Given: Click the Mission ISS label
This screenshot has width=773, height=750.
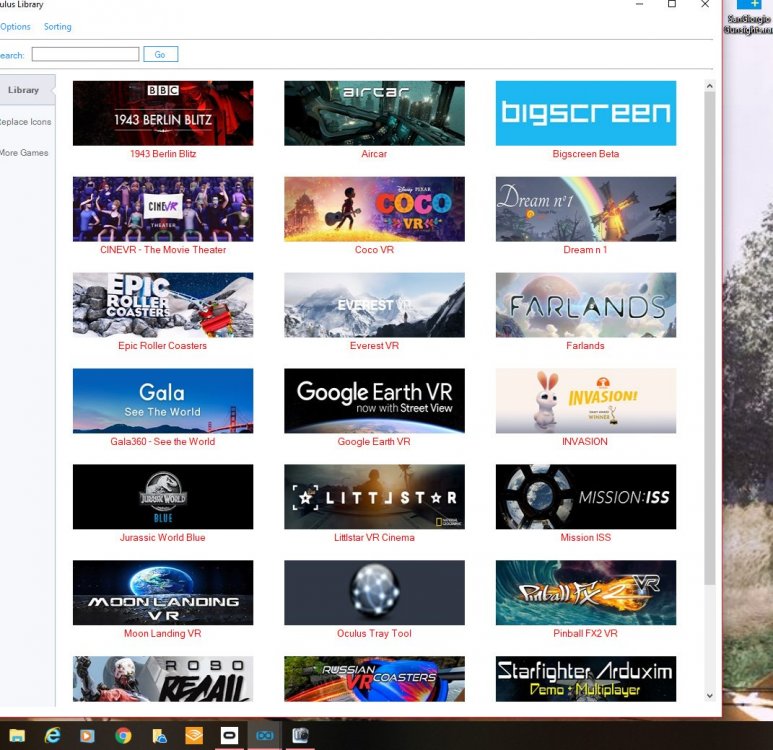Looking at the screenshot, I should pos(585,538).
